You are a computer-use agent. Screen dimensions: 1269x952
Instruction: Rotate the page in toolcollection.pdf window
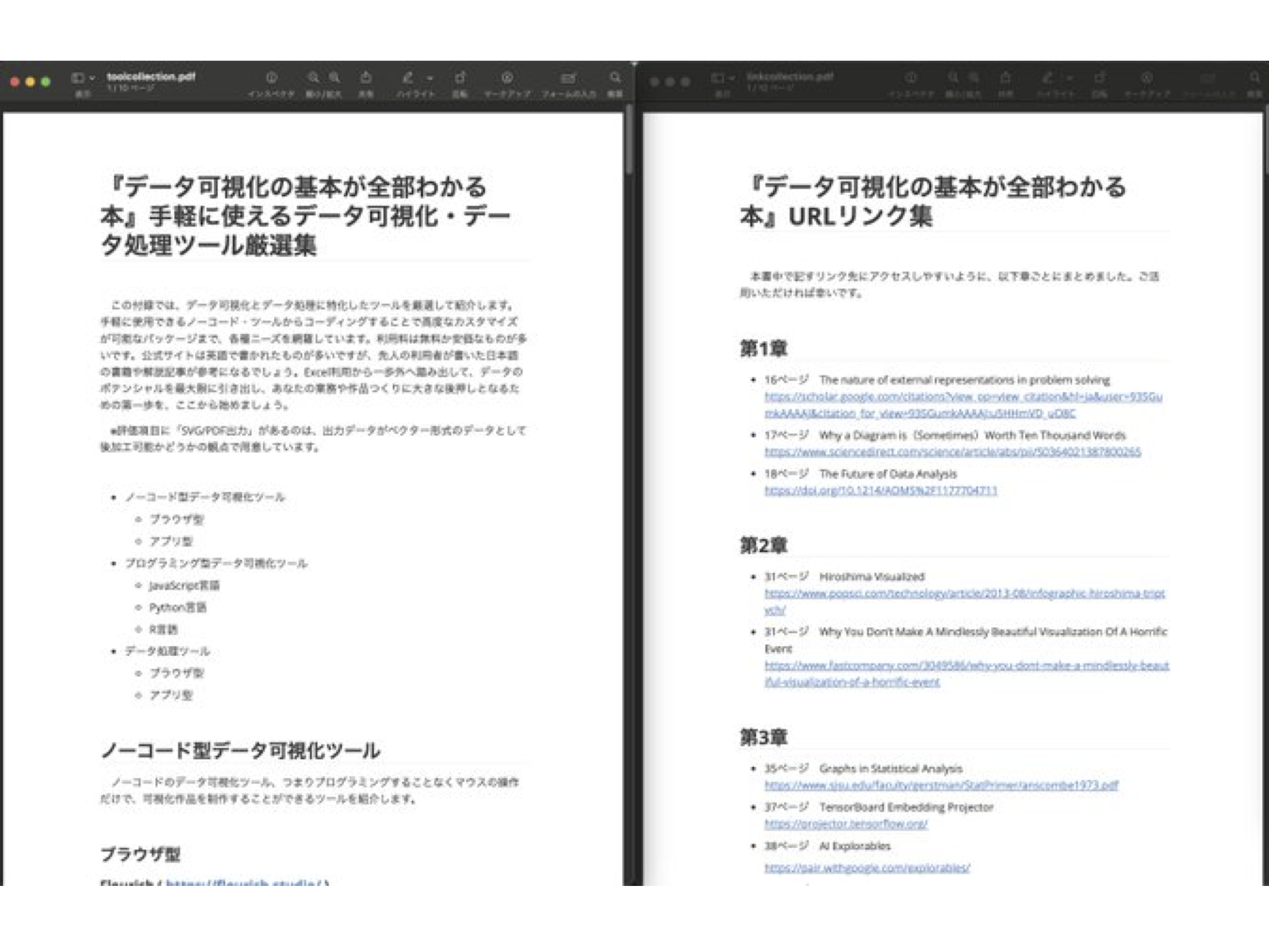coord(460,78)
